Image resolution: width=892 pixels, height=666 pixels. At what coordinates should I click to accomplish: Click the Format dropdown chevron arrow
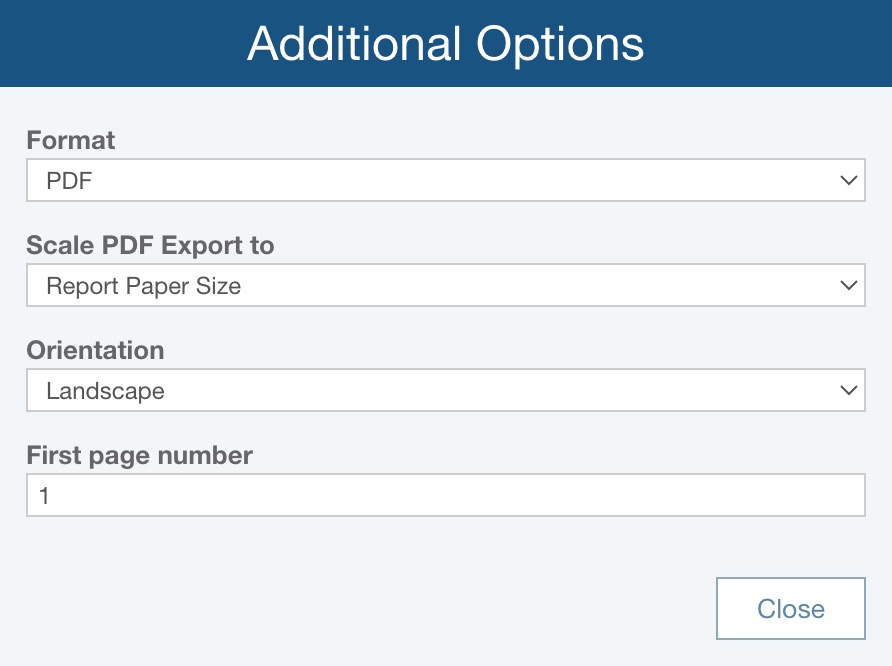tap(849, 181)
